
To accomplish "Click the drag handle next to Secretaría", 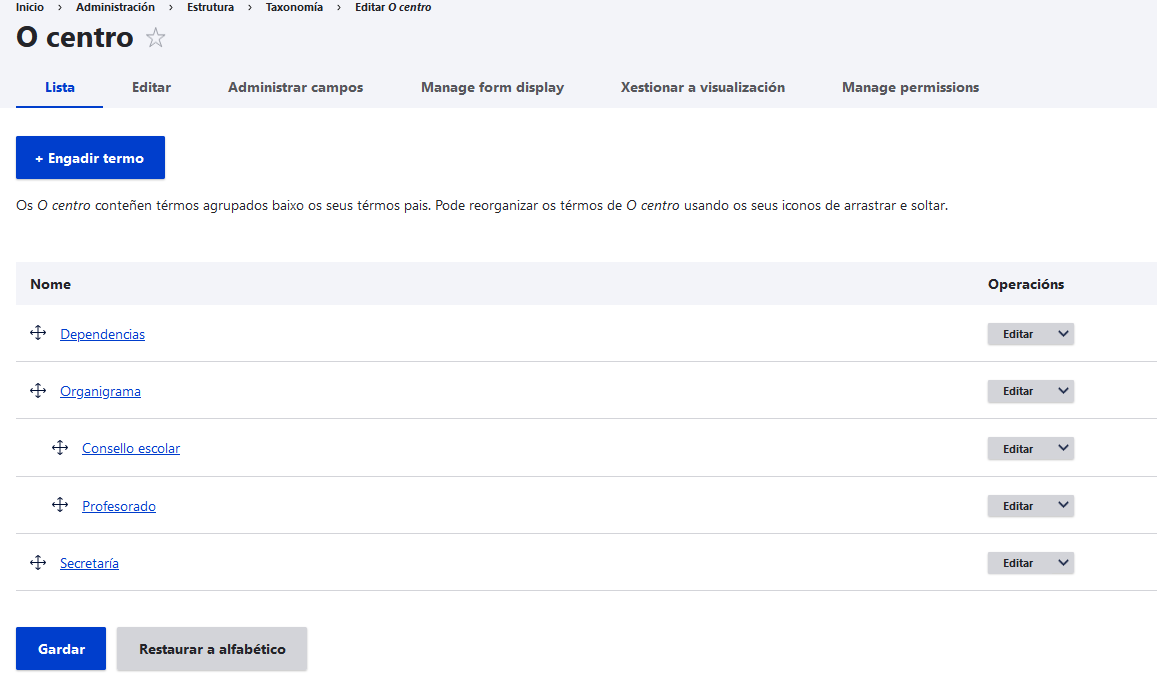I will pyautogui.click(x=38, y=563).
